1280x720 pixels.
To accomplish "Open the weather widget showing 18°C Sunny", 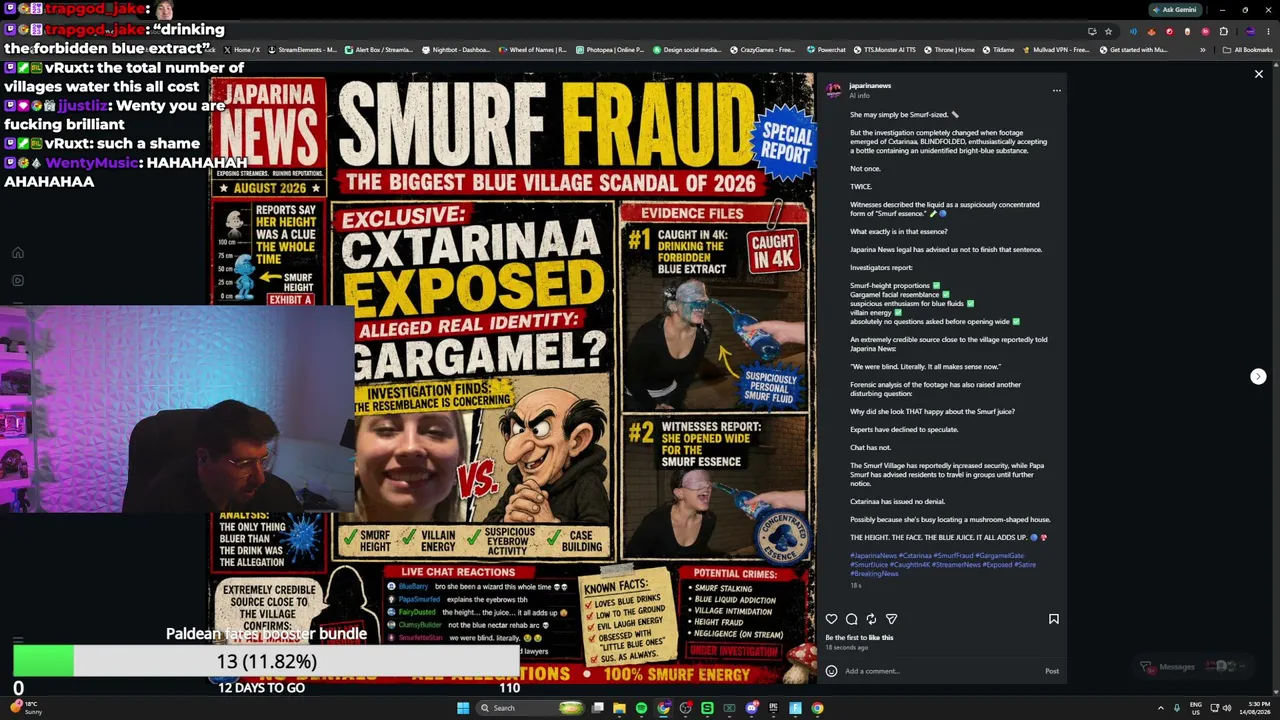I will click(x=27, y=708).
